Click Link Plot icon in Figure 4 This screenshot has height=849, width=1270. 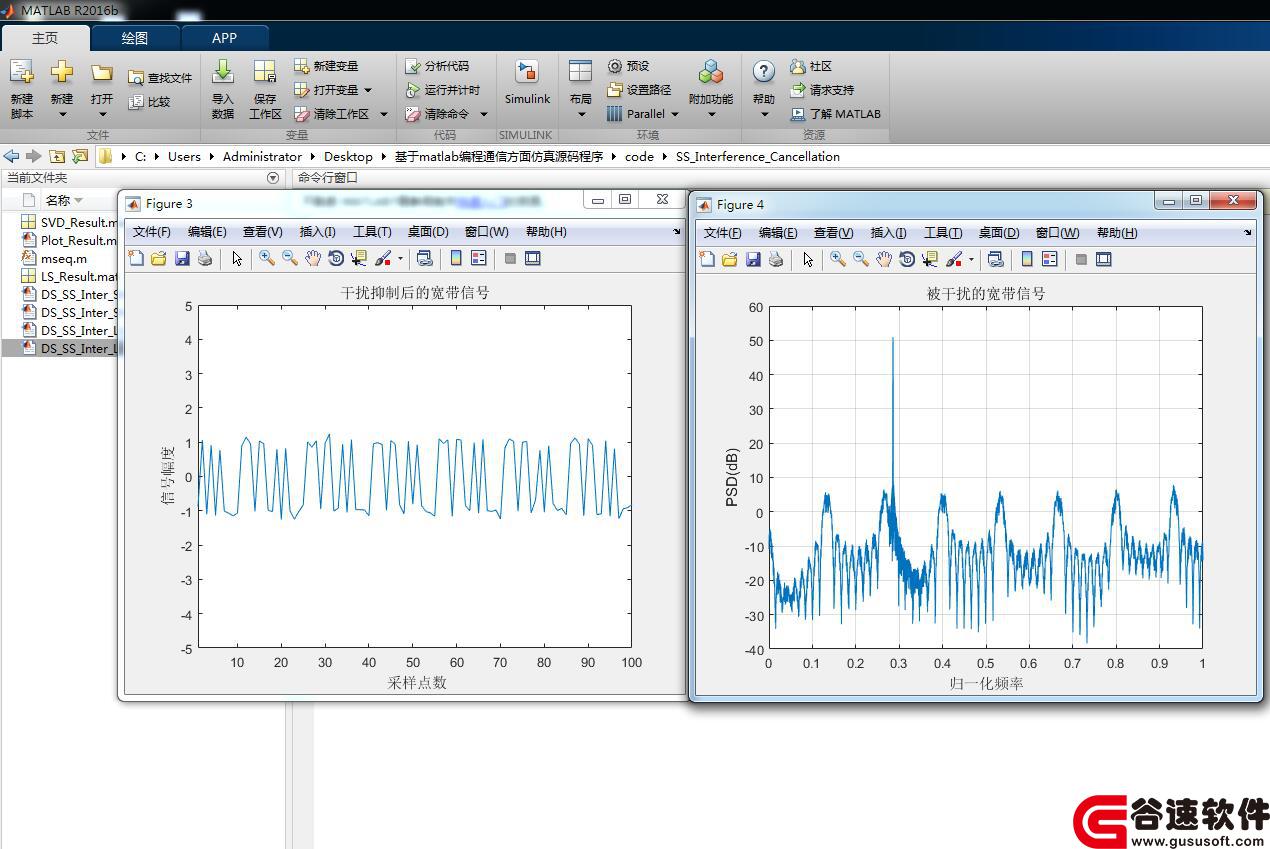click(995, 259)
